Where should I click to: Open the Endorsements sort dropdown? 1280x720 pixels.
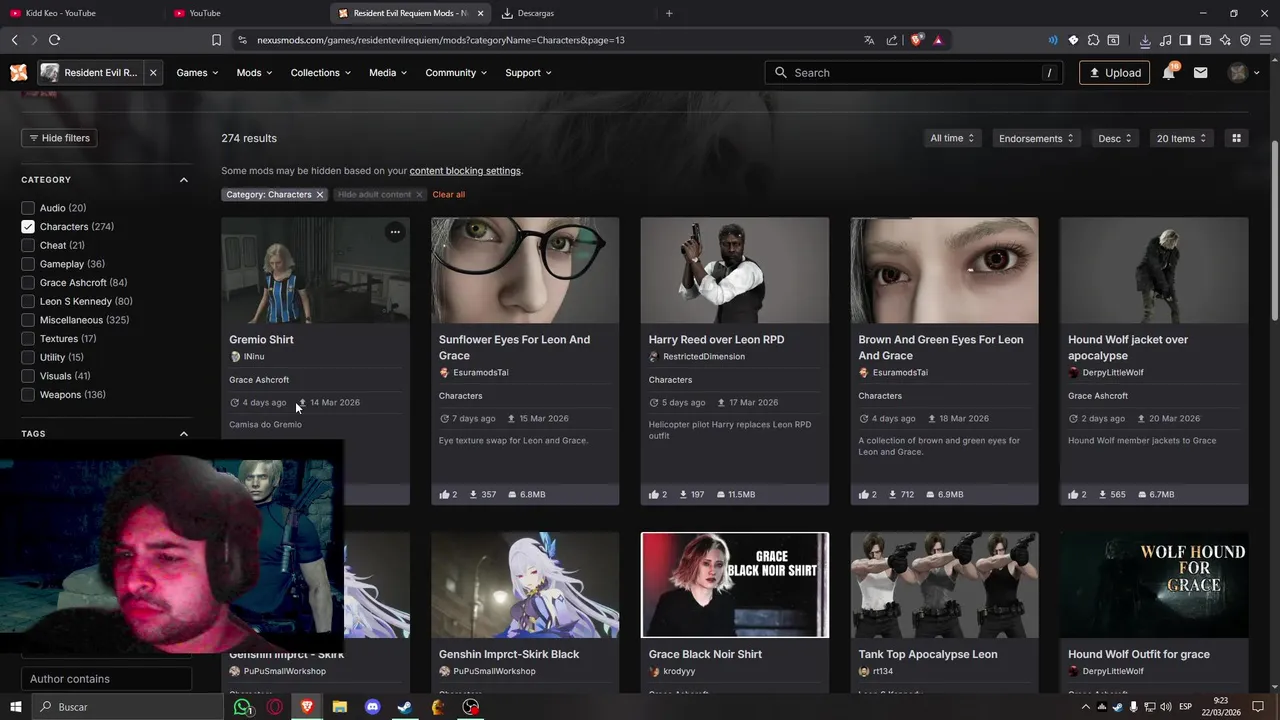click(1035, 138)
